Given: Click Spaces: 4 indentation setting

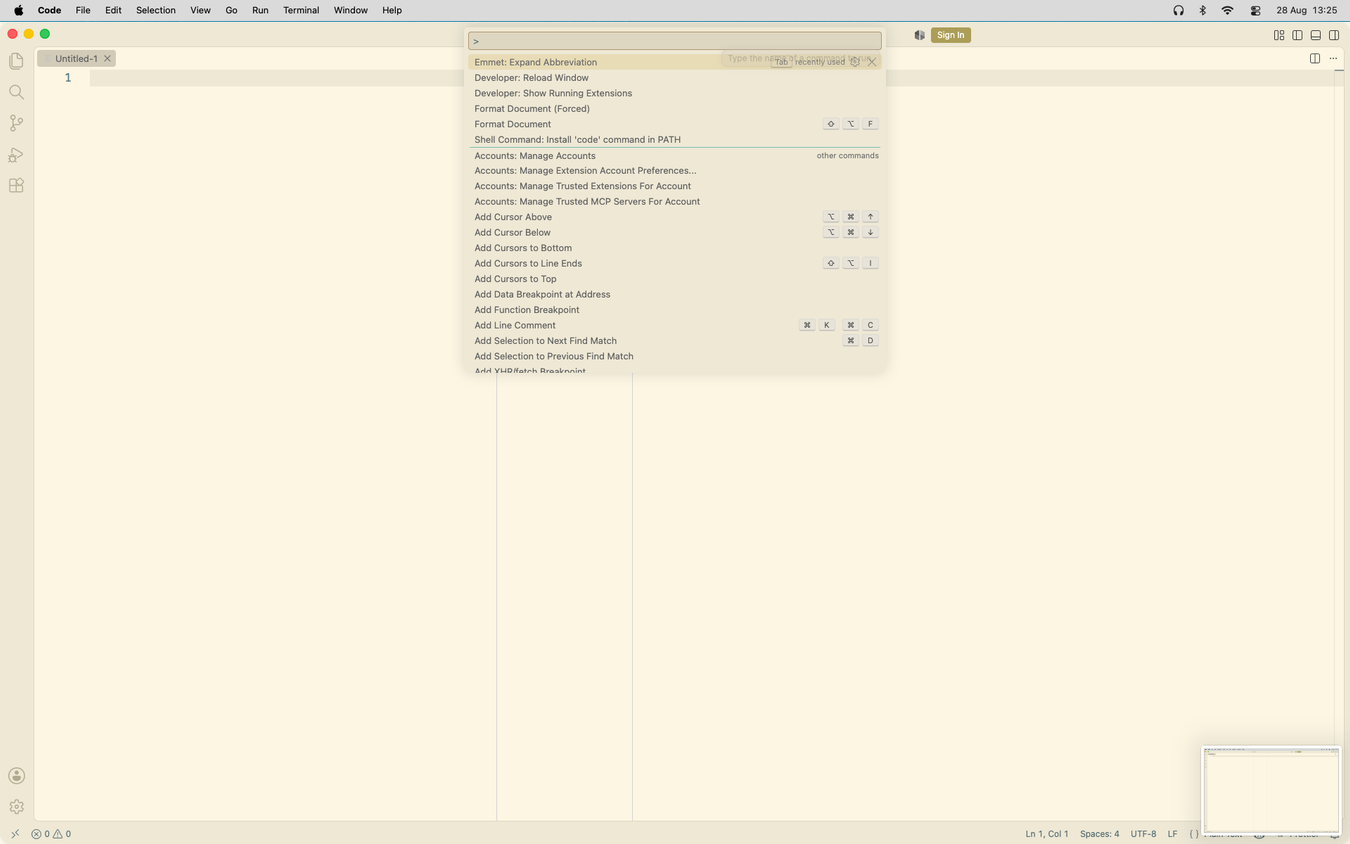Looking at the screenshot, I should [x=1099, y=834].
